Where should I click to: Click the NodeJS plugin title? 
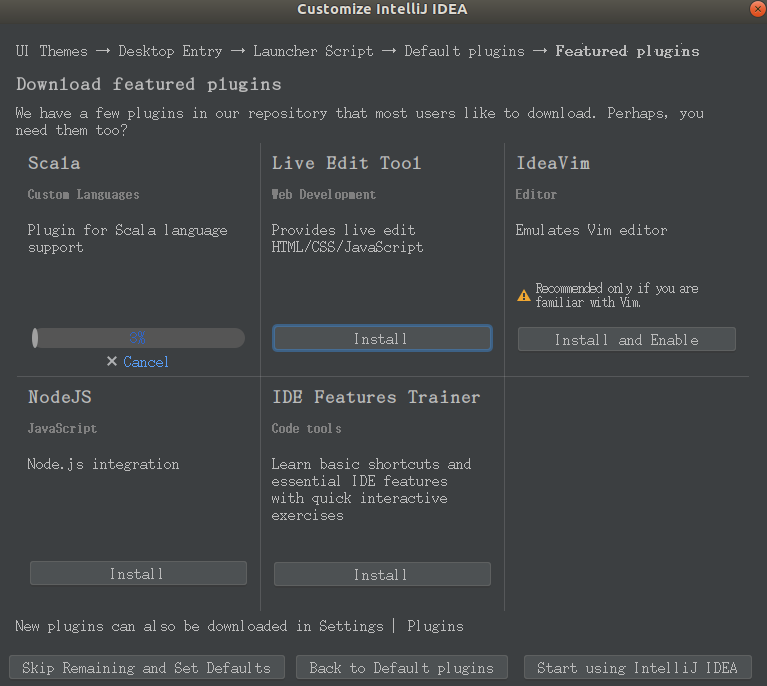[x=60, y=397]
